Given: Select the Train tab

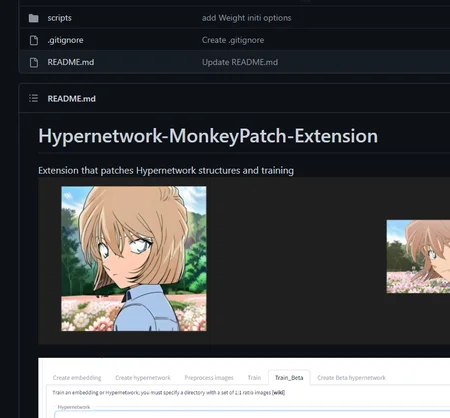Looking at the screenshot, I should click(x=254, y=378).
